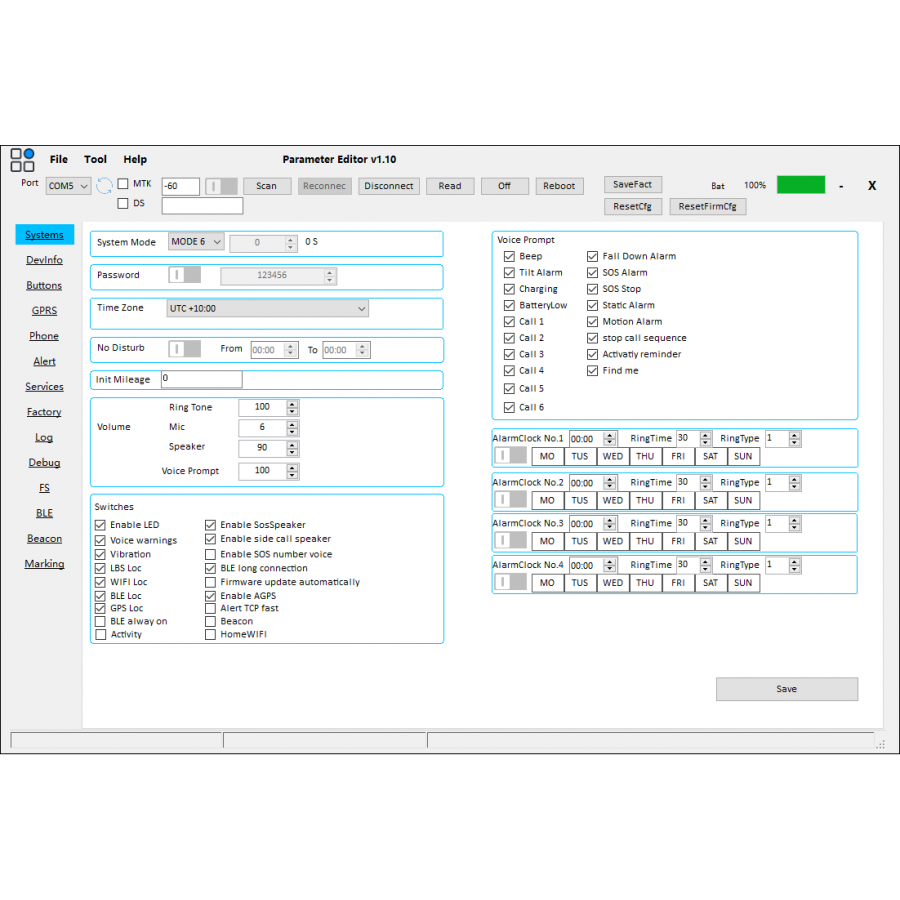Viewport: 900px width, 900px height.
Task: Open the System Mode dropdown
Action: click(195, 242)
